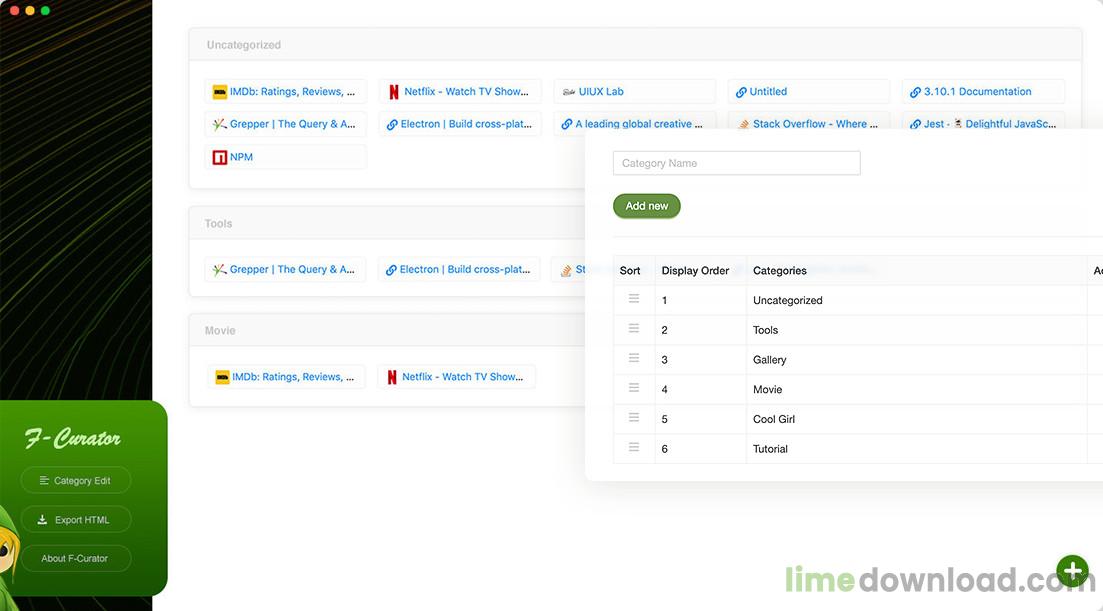Click Grepper favicon in Tools section
Viewport: 1103px width, 611px height.
point(219,269)
